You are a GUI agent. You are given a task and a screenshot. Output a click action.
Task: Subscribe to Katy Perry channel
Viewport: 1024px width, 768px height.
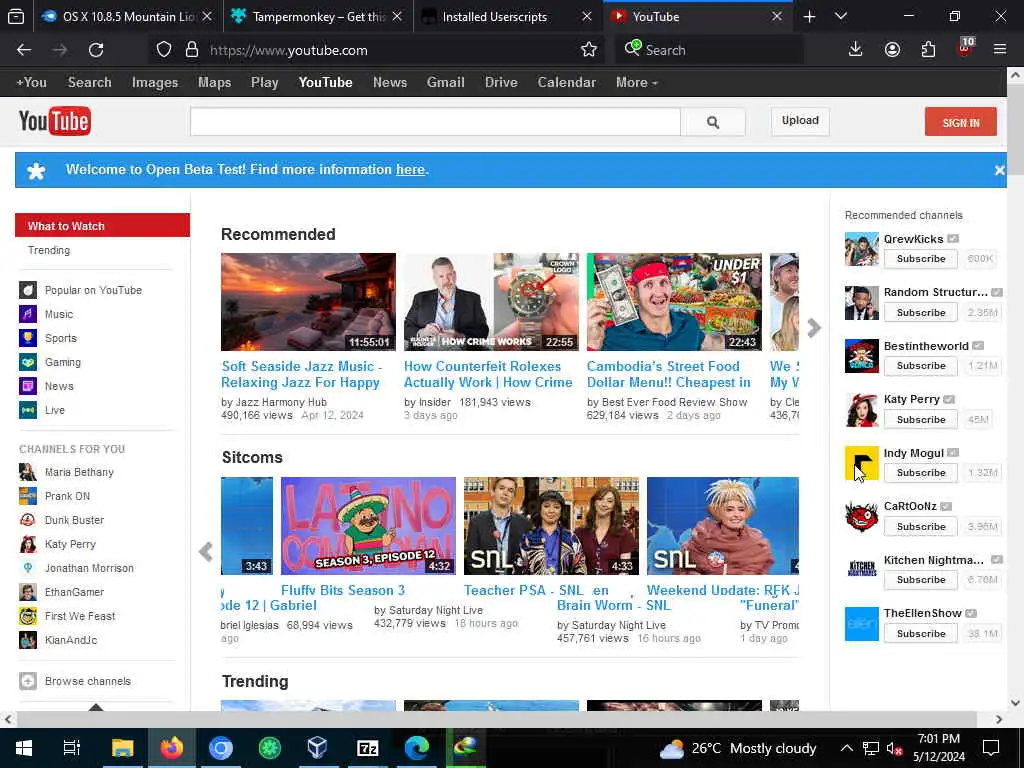(x=921, y=419)
